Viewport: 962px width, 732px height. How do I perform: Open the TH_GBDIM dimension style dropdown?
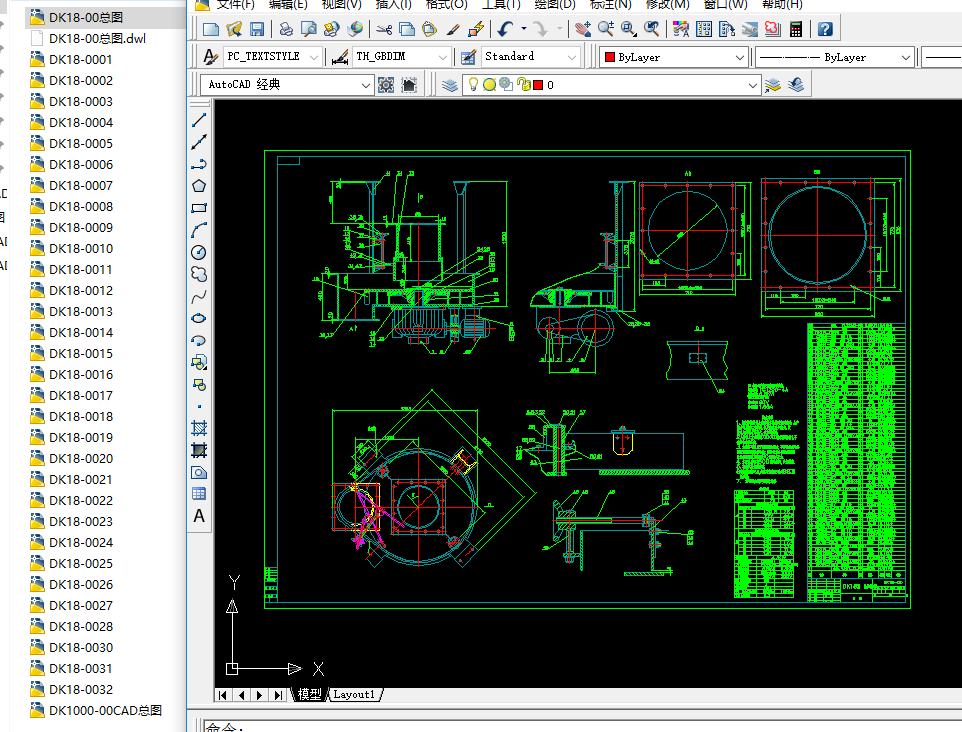click(x=443, y=57)
